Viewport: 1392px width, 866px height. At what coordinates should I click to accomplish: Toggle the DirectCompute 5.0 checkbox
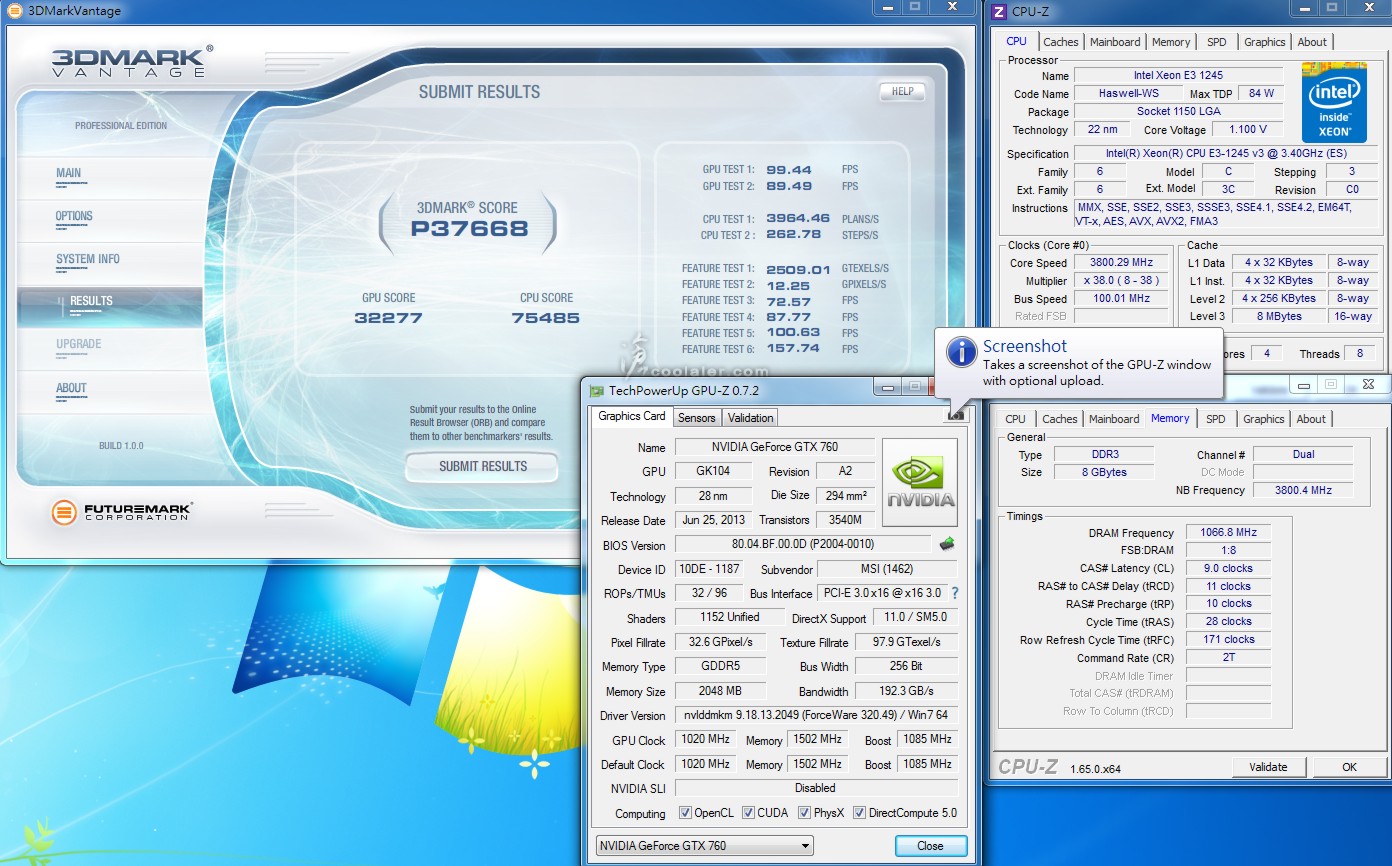click(x=859, y=813)
